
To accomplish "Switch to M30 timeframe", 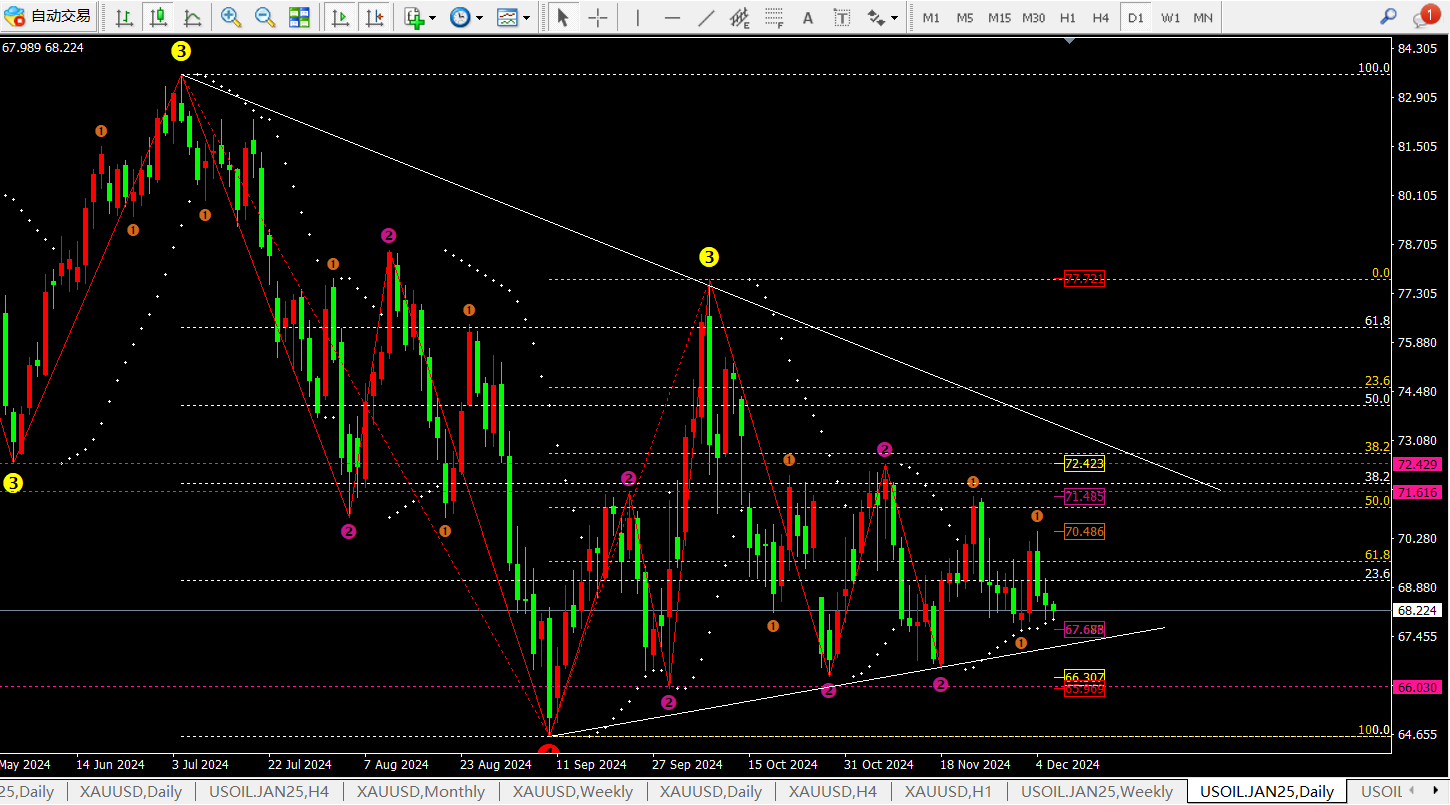I will 1034,17.
